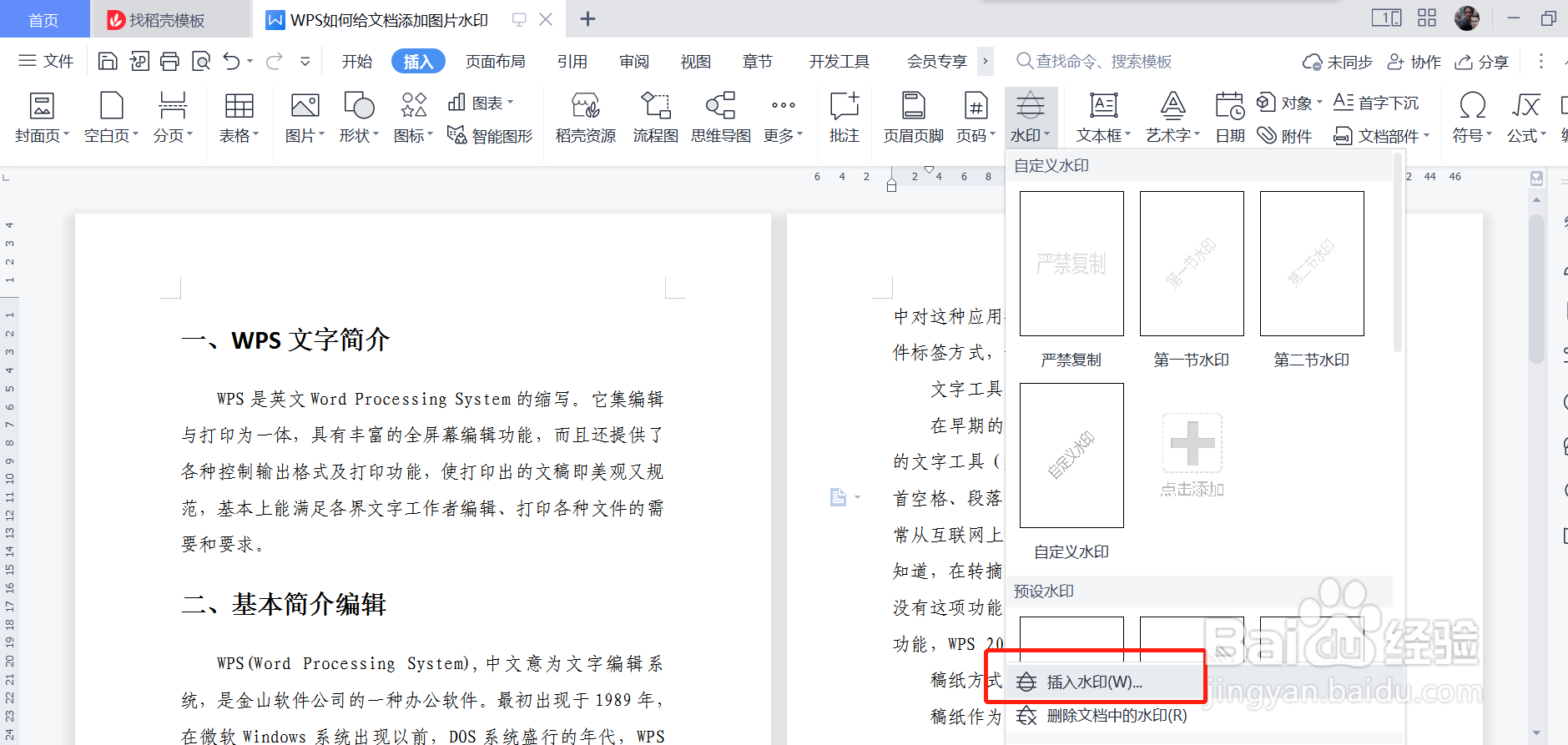Open a new tab with plus button
This screenshot has height=745, width=1568.
[x=587, y=19]
